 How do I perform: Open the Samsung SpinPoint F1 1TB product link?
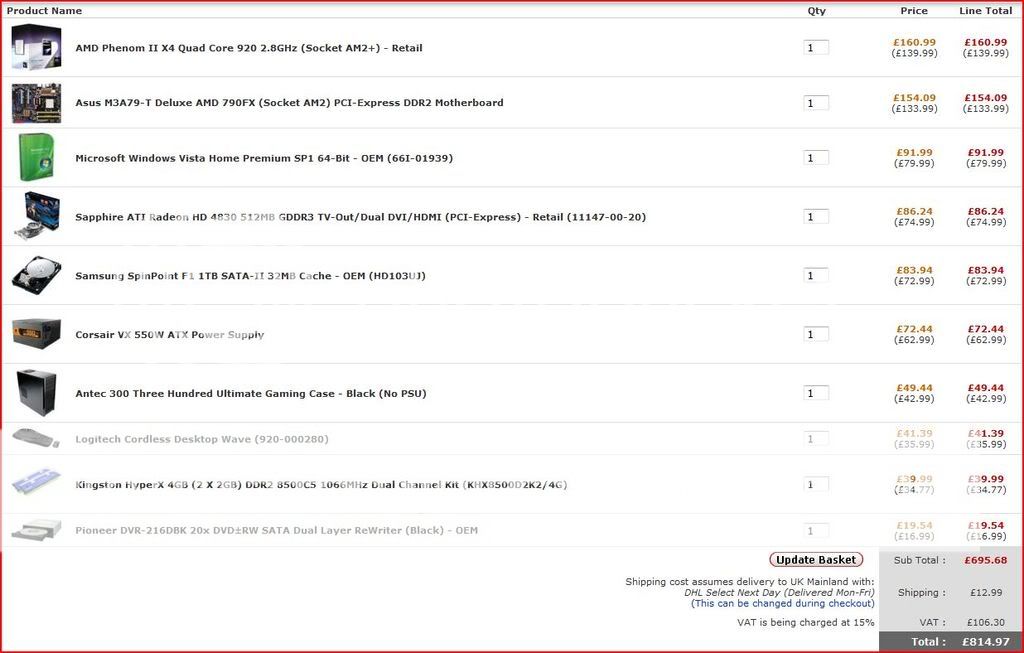(250, 276)
